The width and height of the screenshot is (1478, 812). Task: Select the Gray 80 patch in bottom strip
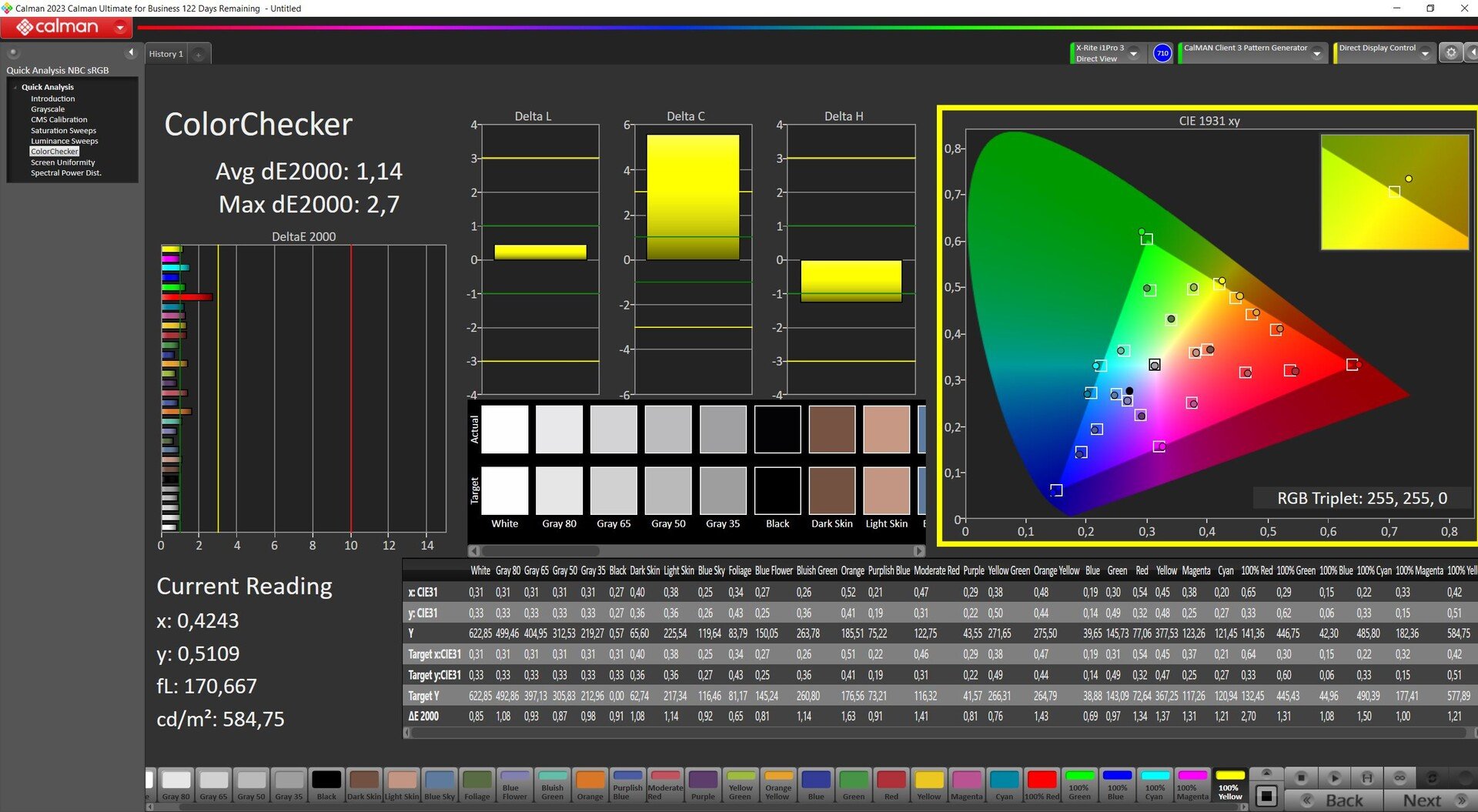176,785
